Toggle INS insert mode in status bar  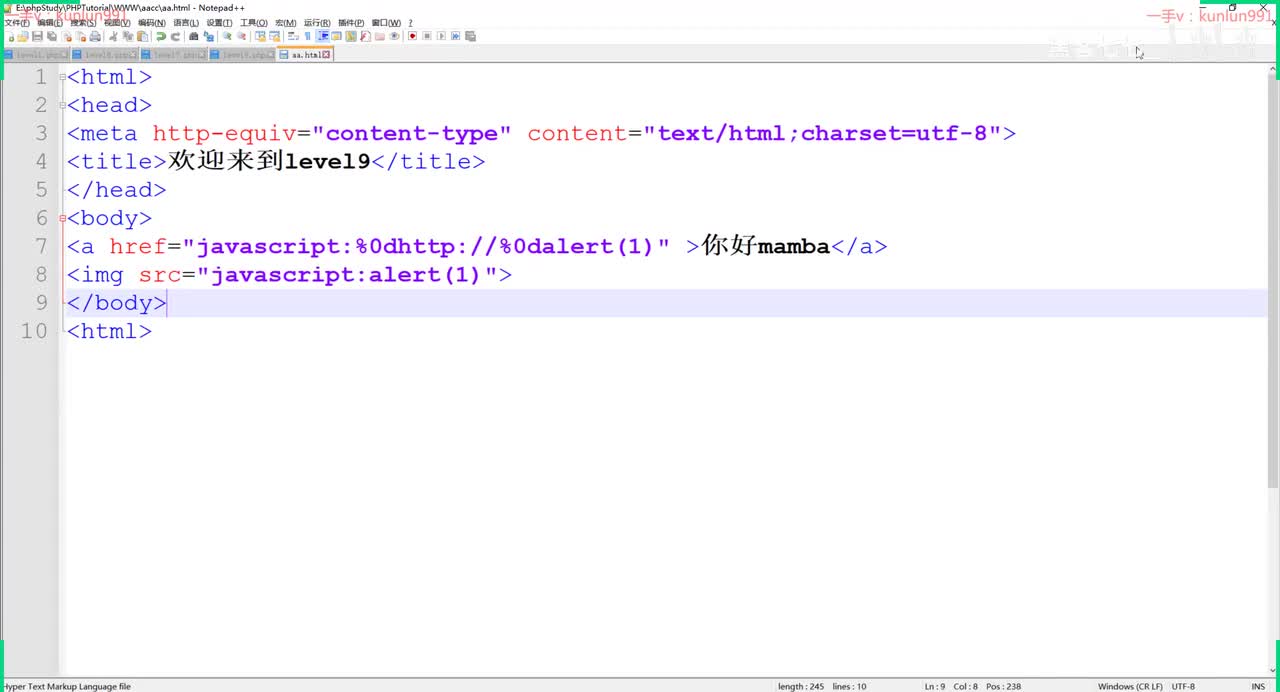(x=1258, y=686)
